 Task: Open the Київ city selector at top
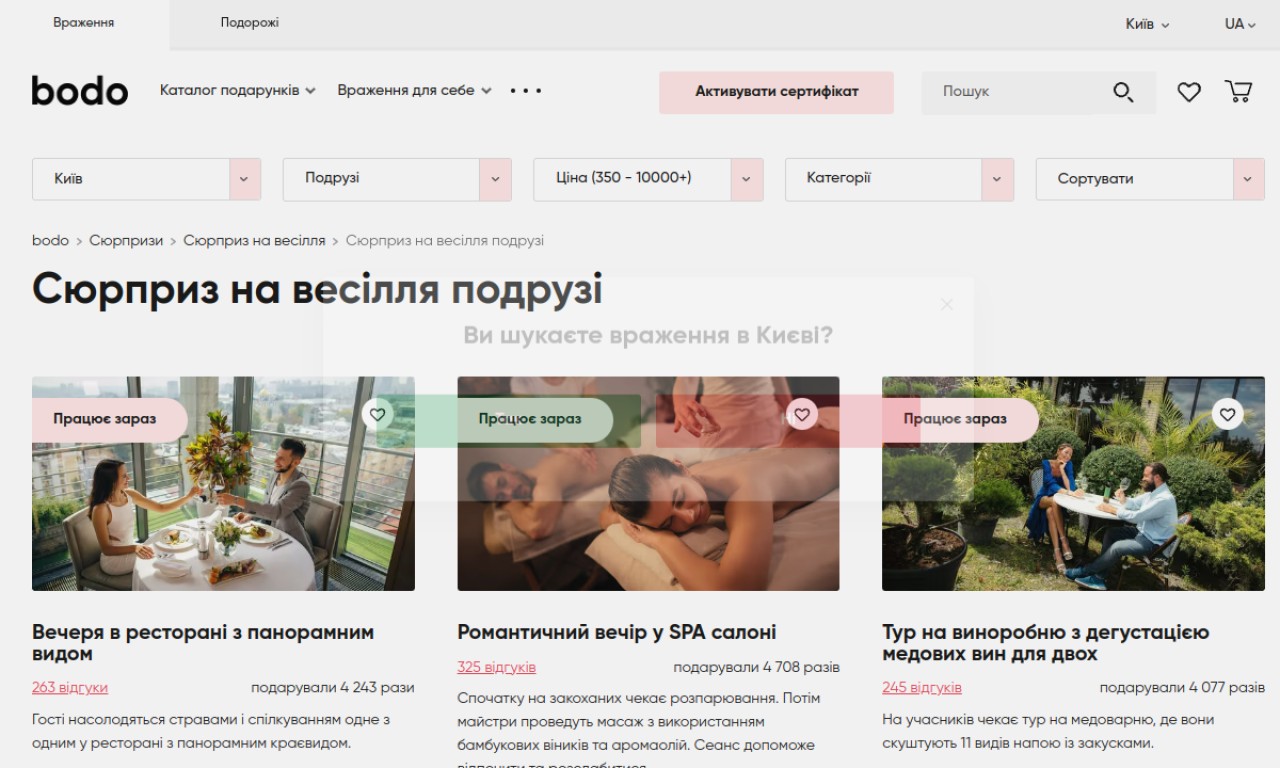1147,24
